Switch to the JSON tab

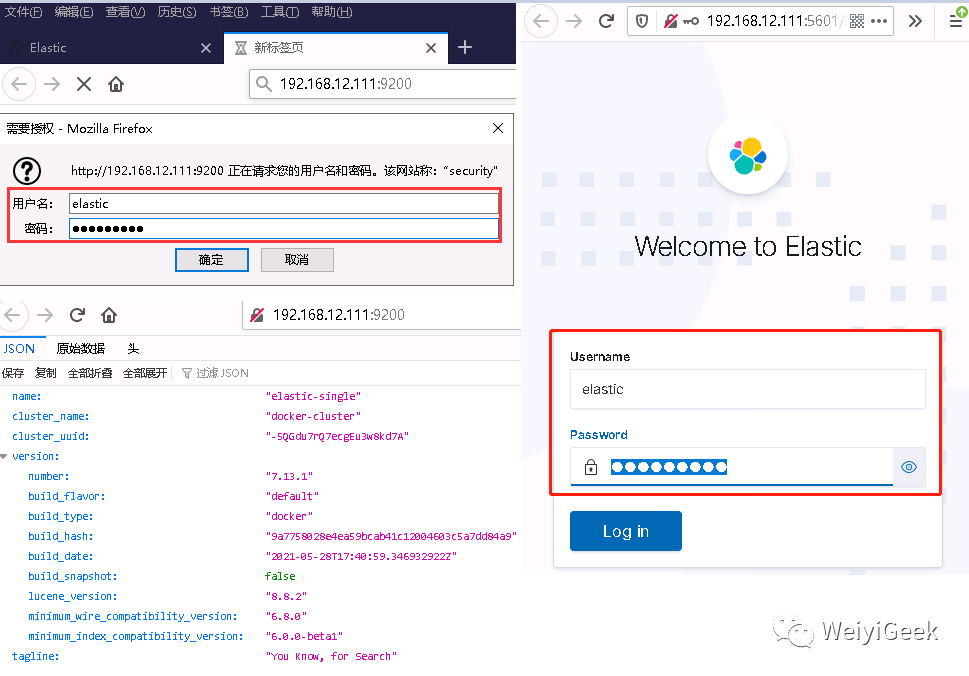click(19, 349)
